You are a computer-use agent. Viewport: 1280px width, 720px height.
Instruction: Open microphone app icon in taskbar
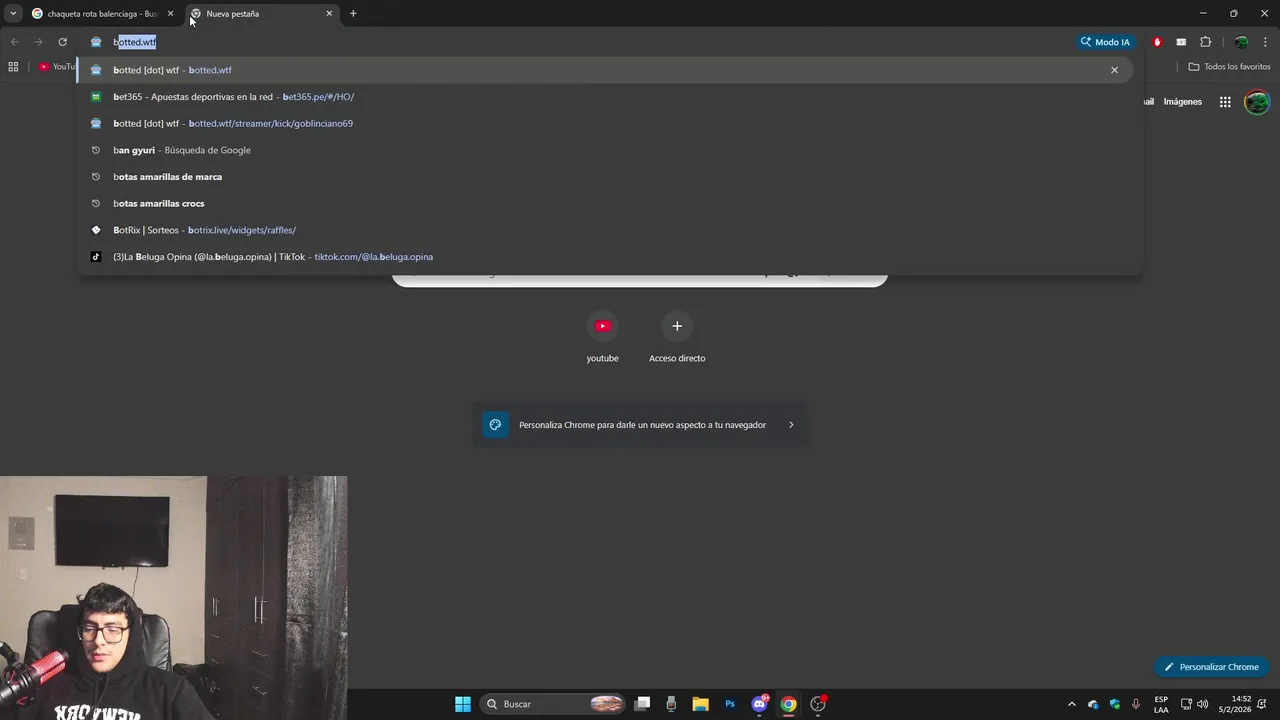671,704
